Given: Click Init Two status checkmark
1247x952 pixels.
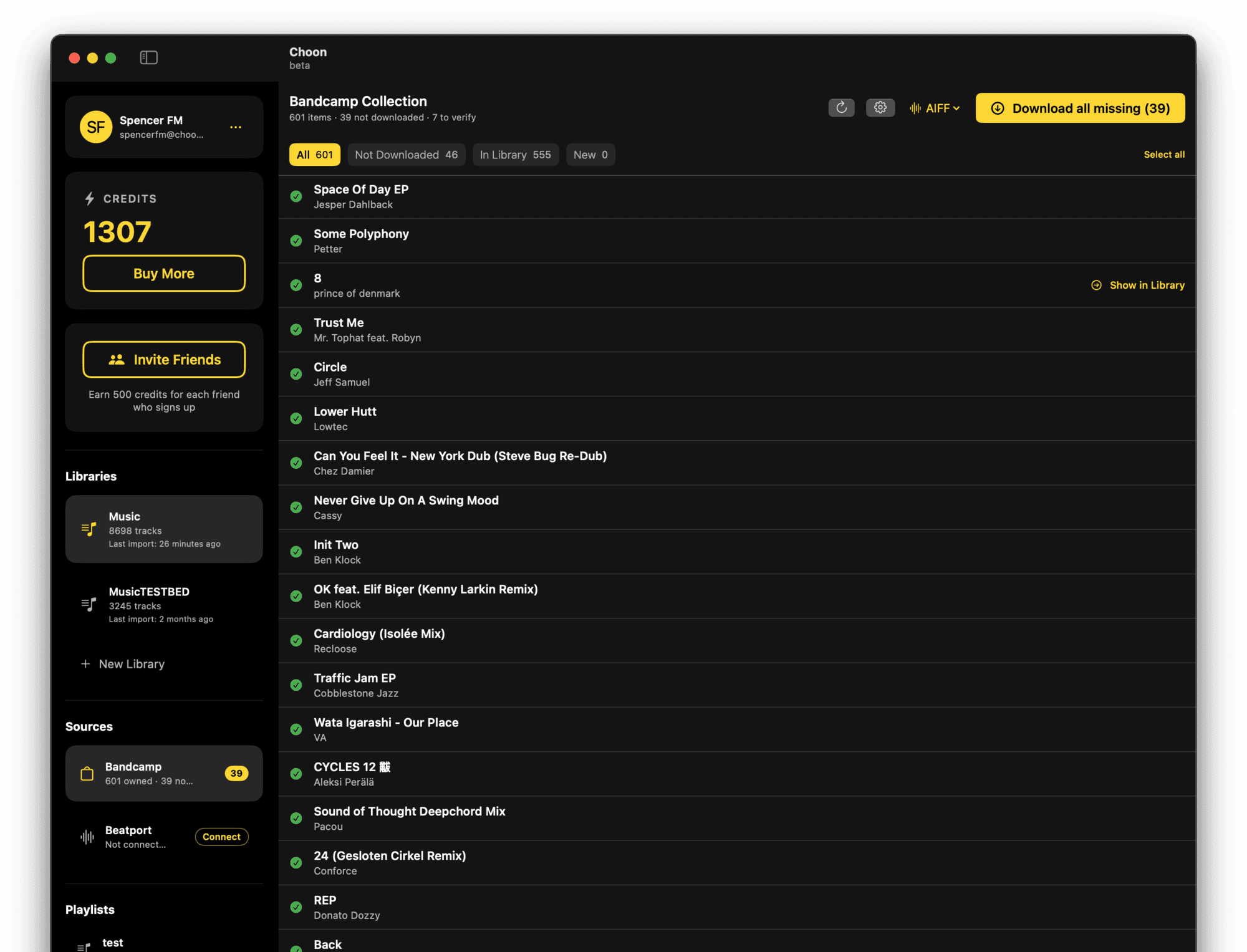Looking at the screenshot, I should (296, 552).
